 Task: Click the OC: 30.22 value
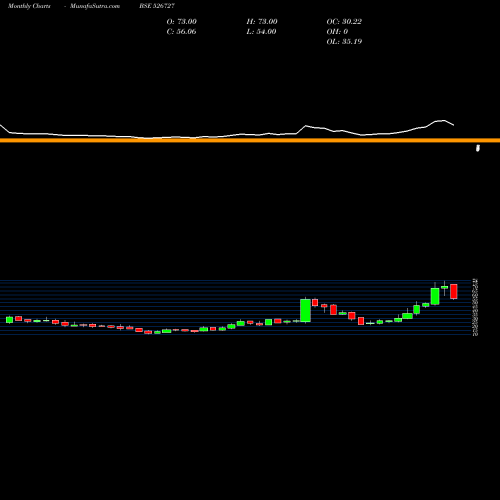[x=344, y=22]
